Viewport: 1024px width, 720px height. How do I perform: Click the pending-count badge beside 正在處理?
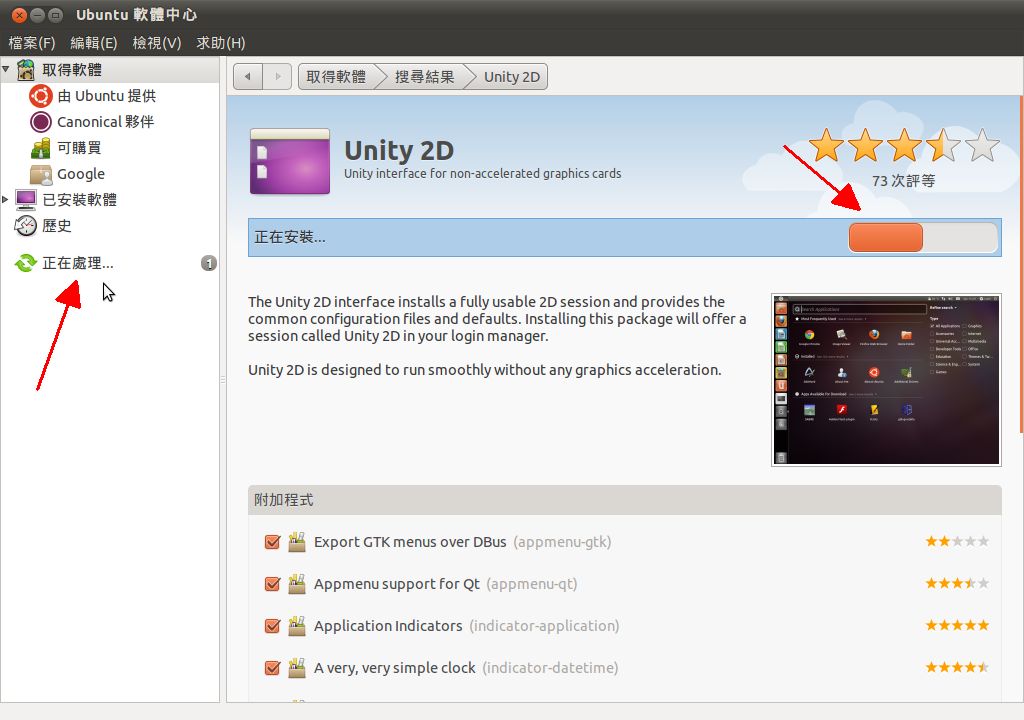click(208, 263)
